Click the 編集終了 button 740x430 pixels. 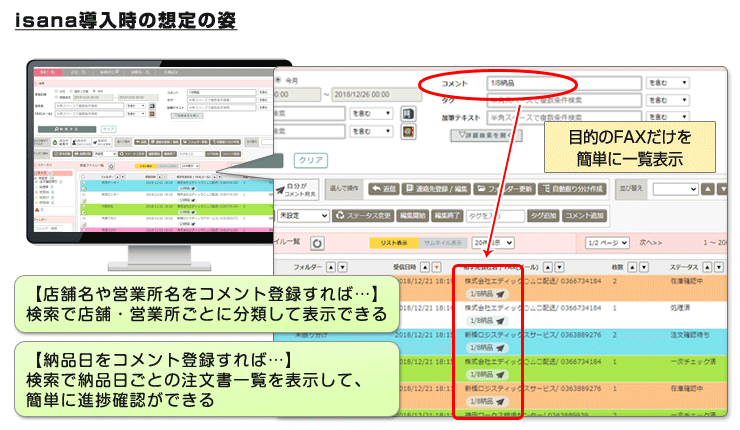(x=447, y=216)
